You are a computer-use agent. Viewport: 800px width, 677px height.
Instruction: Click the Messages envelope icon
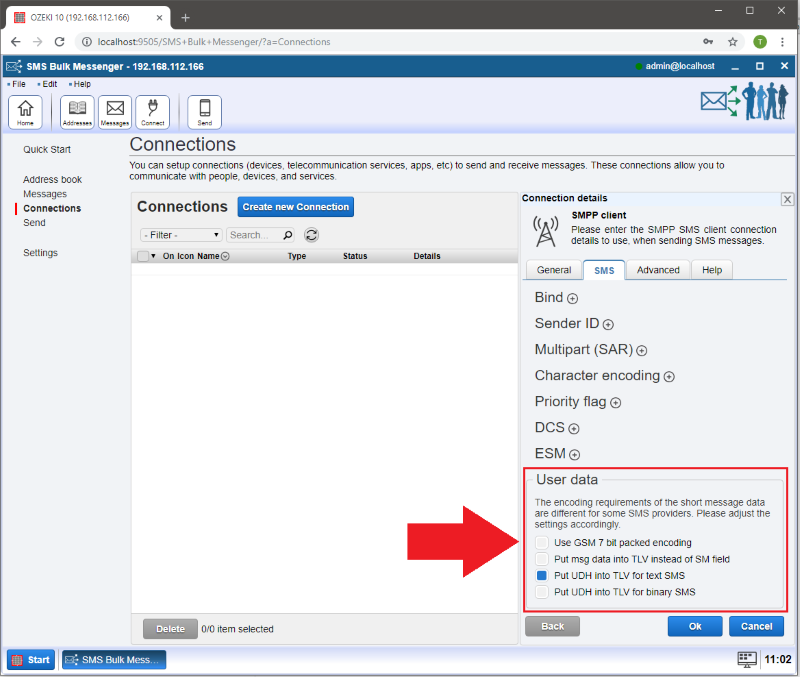pyautogui.click(x=115, y=111)
